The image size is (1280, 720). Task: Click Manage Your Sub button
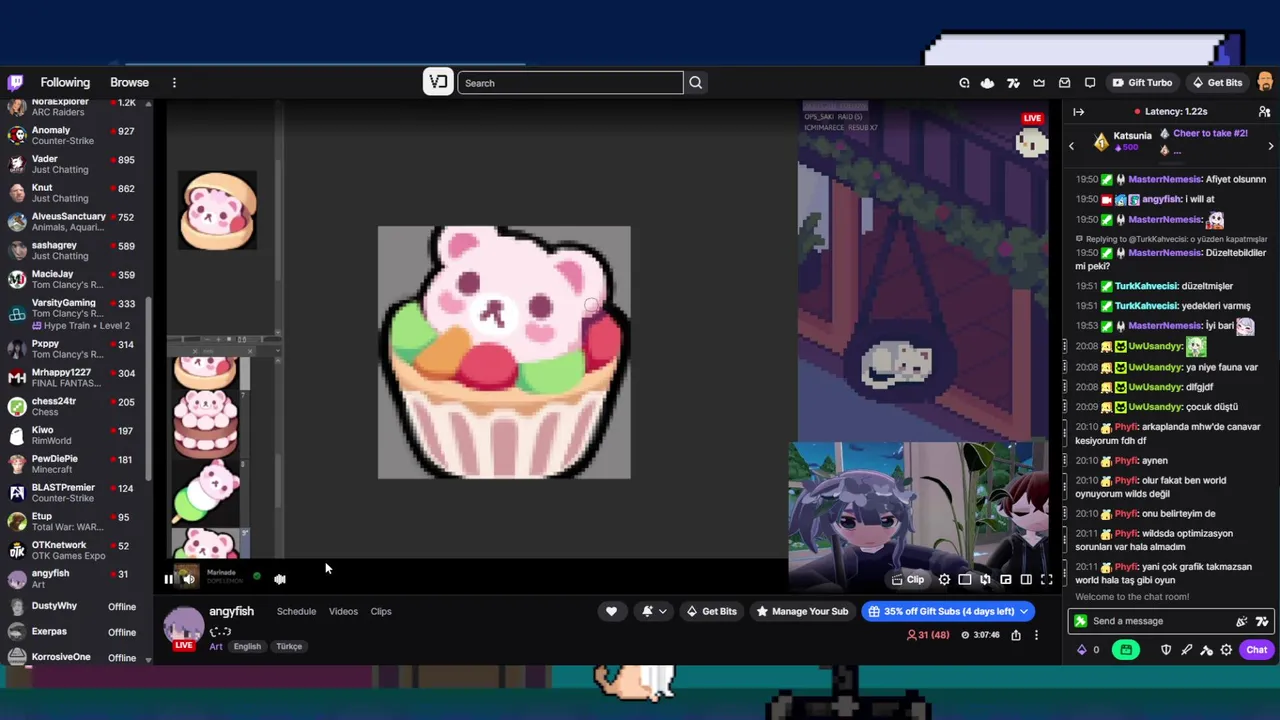(x=802, y=611)
